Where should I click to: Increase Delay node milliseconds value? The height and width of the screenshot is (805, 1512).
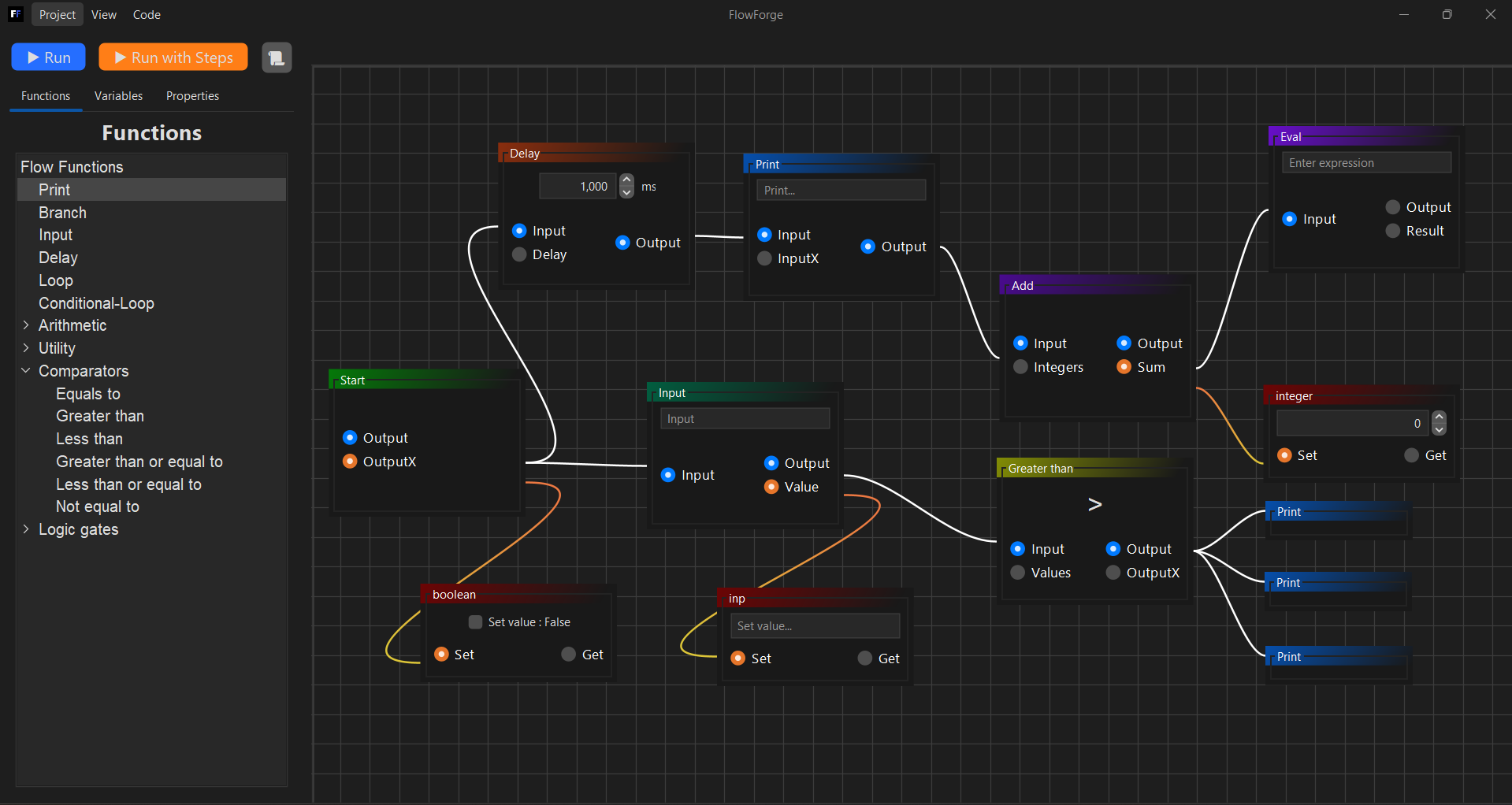coord(626,180)
